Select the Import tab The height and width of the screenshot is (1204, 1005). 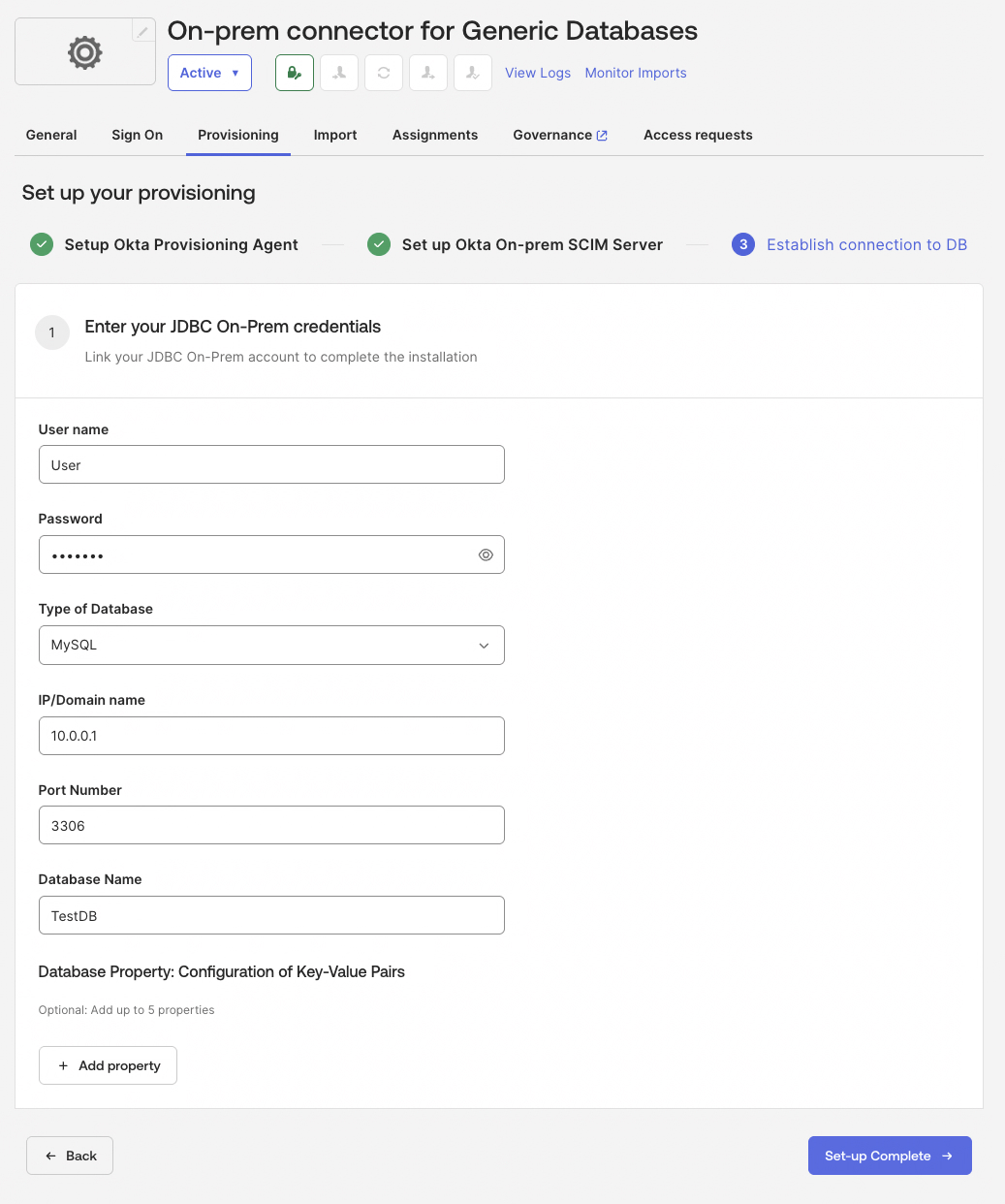click(334, 135)
